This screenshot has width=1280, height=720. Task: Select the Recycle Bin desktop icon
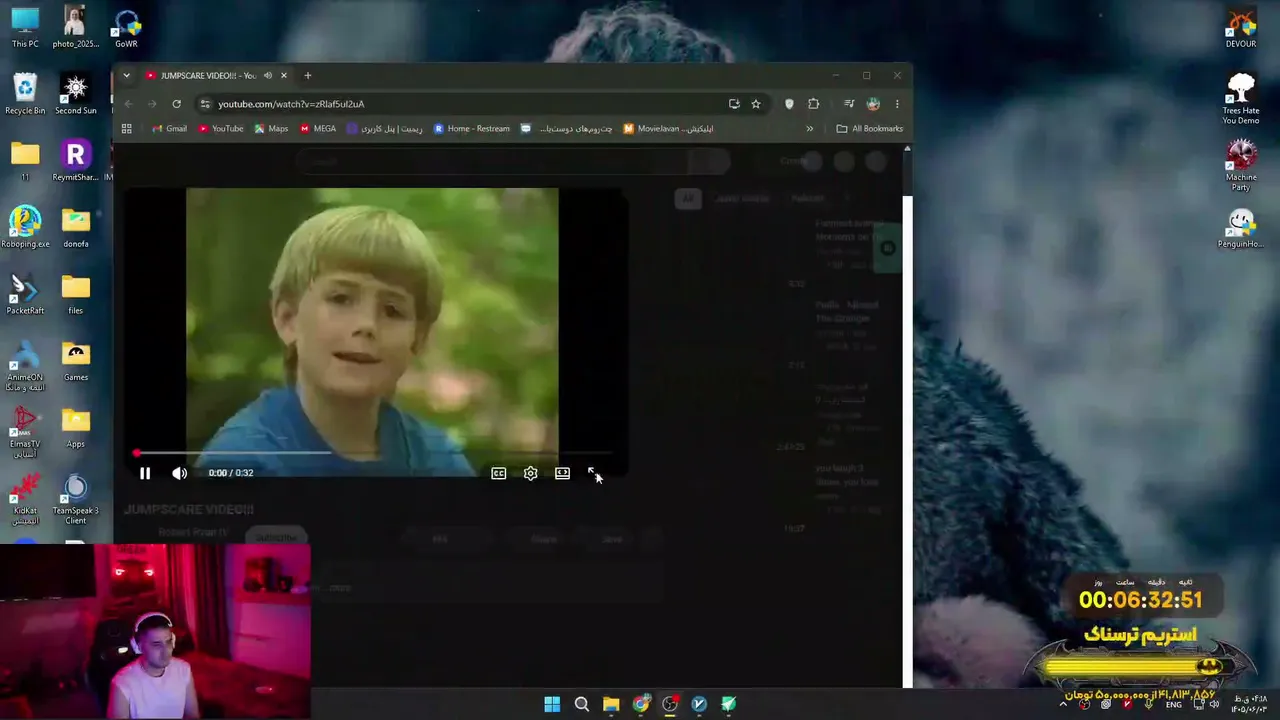coord(25,94)
